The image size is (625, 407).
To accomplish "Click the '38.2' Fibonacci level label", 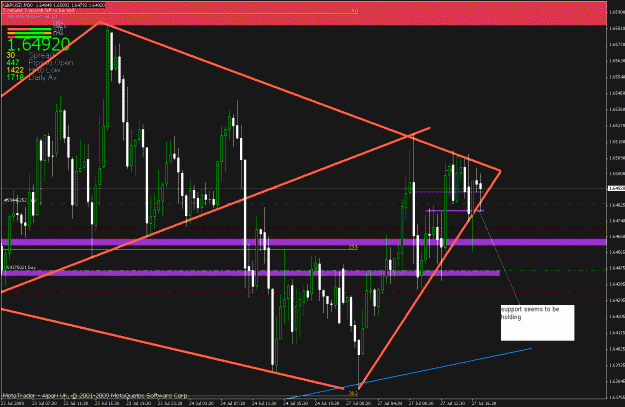I will pyautogui.click(x=353, y=393).
